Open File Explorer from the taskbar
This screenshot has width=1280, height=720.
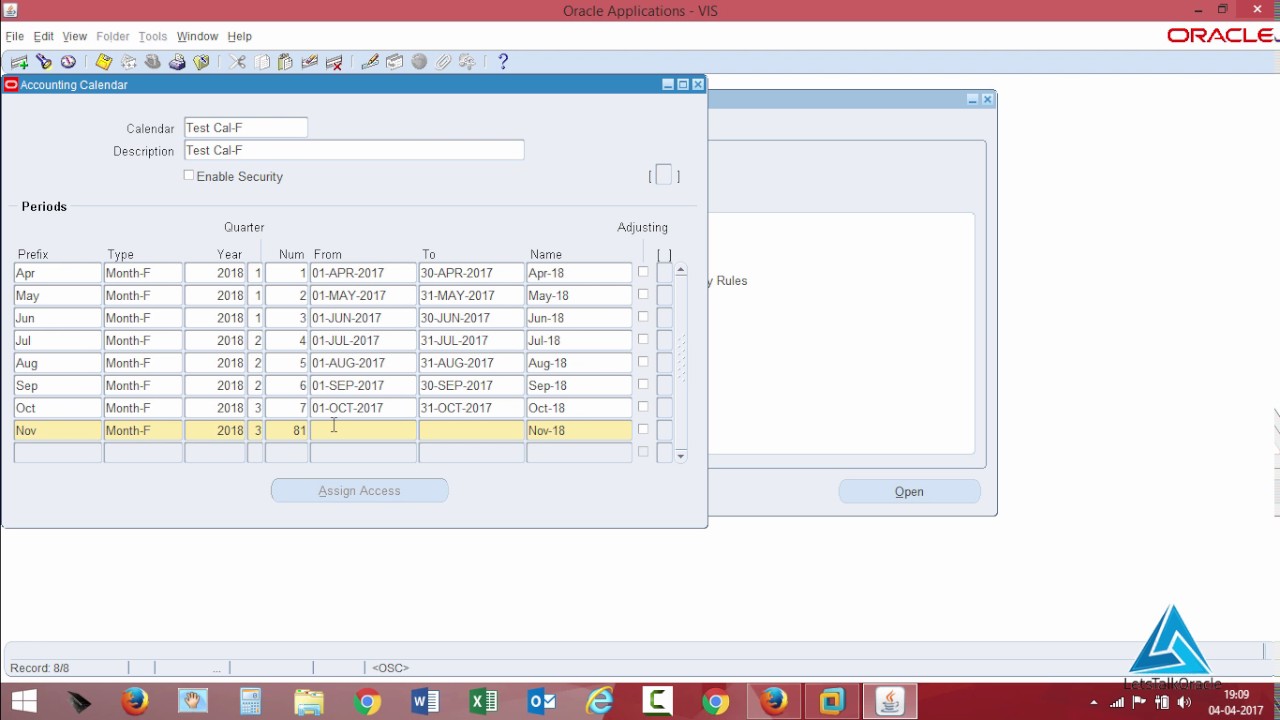(309, 702)
